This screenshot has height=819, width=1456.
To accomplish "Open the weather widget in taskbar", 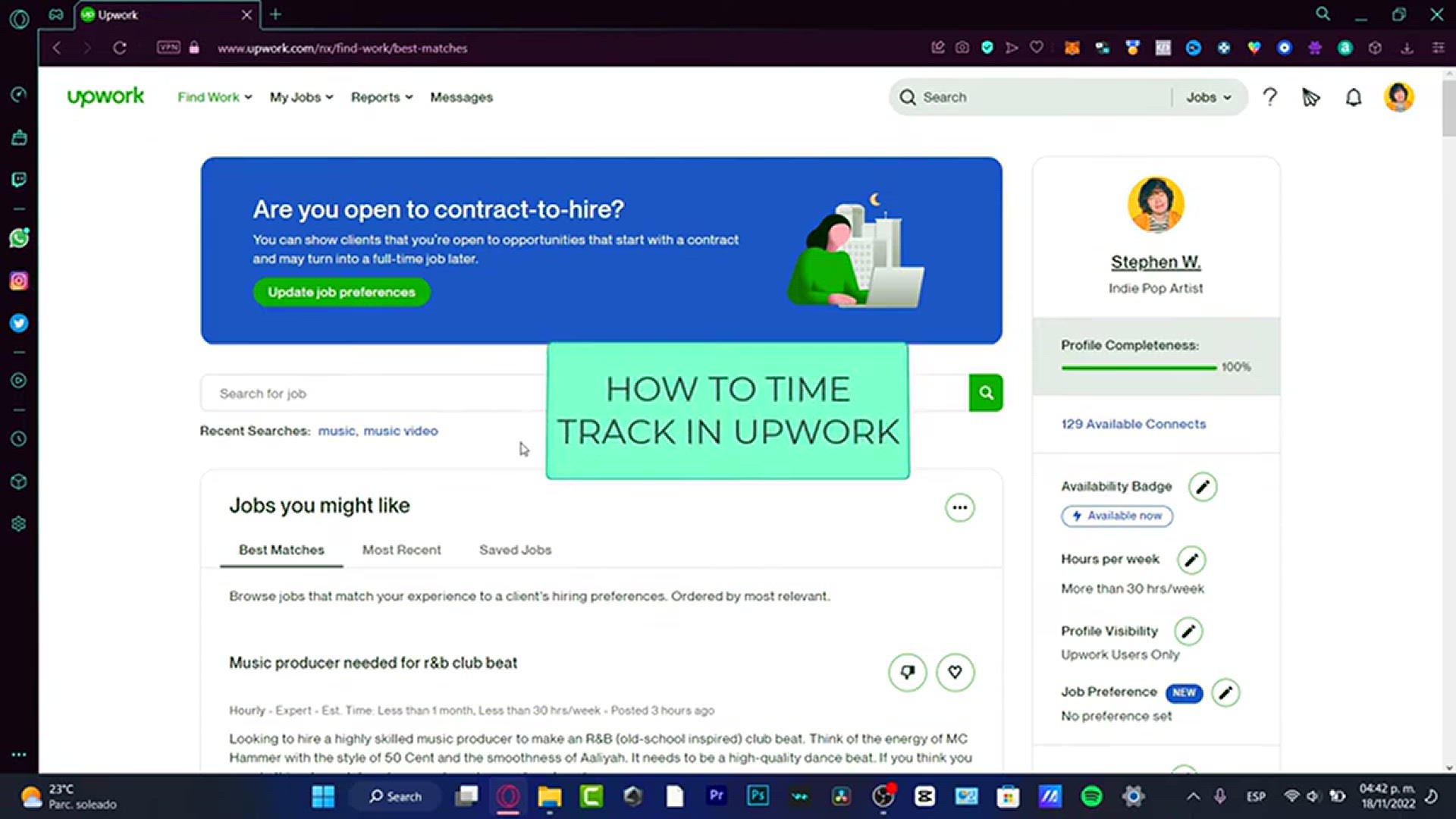I will [68, 796].
